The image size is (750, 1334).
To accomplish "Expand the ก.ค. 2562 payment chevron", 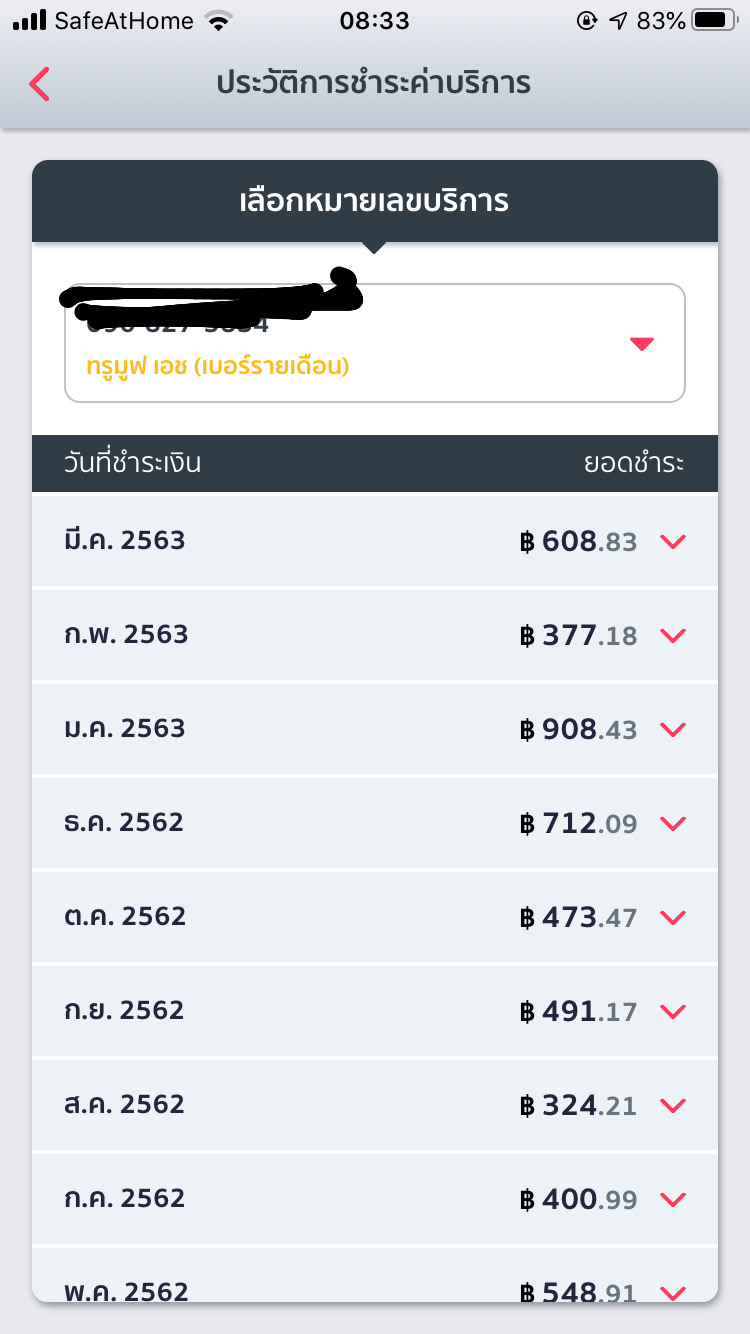I will [x=673, y=1200].
